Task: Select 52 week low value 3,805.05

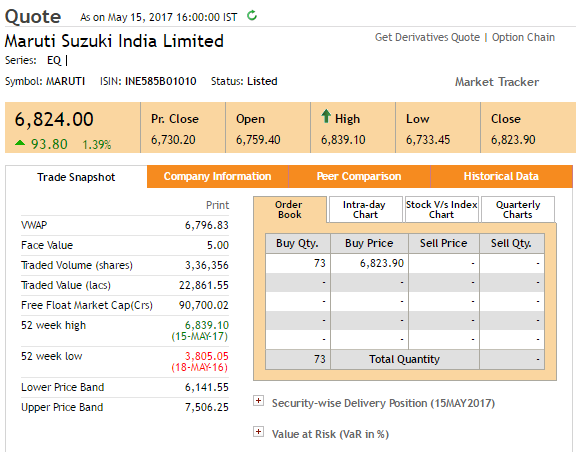Action: pos(207,356)
